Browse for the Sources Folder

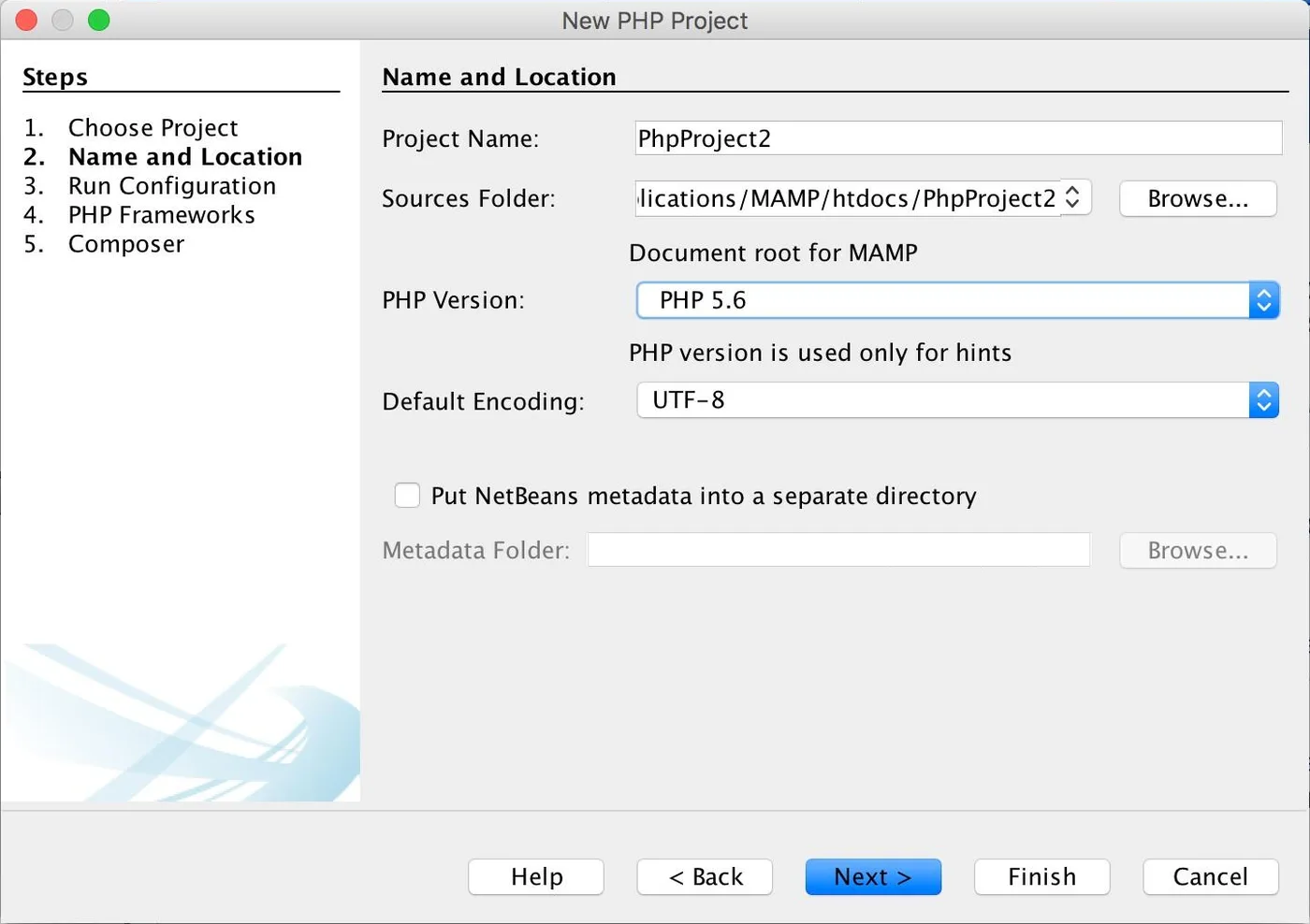pyautogui.click(x=1198, y=198)
